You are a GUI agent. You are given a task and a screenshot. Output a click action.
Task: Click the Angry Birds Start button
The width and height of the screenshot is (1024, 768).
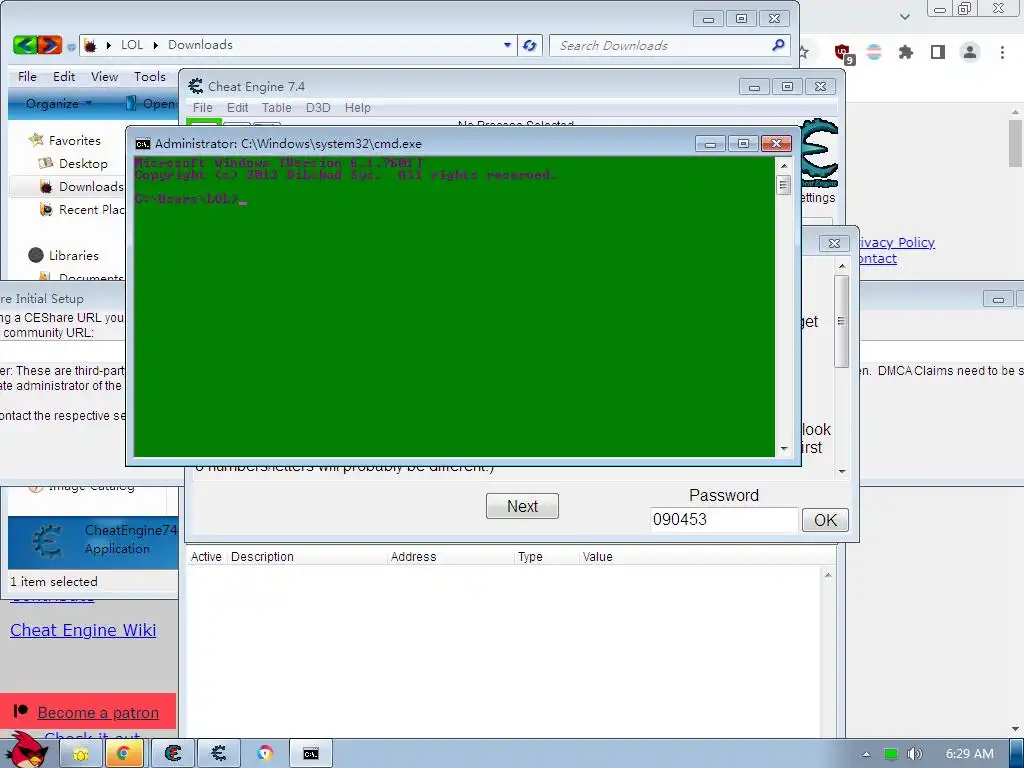coord(26,751)
